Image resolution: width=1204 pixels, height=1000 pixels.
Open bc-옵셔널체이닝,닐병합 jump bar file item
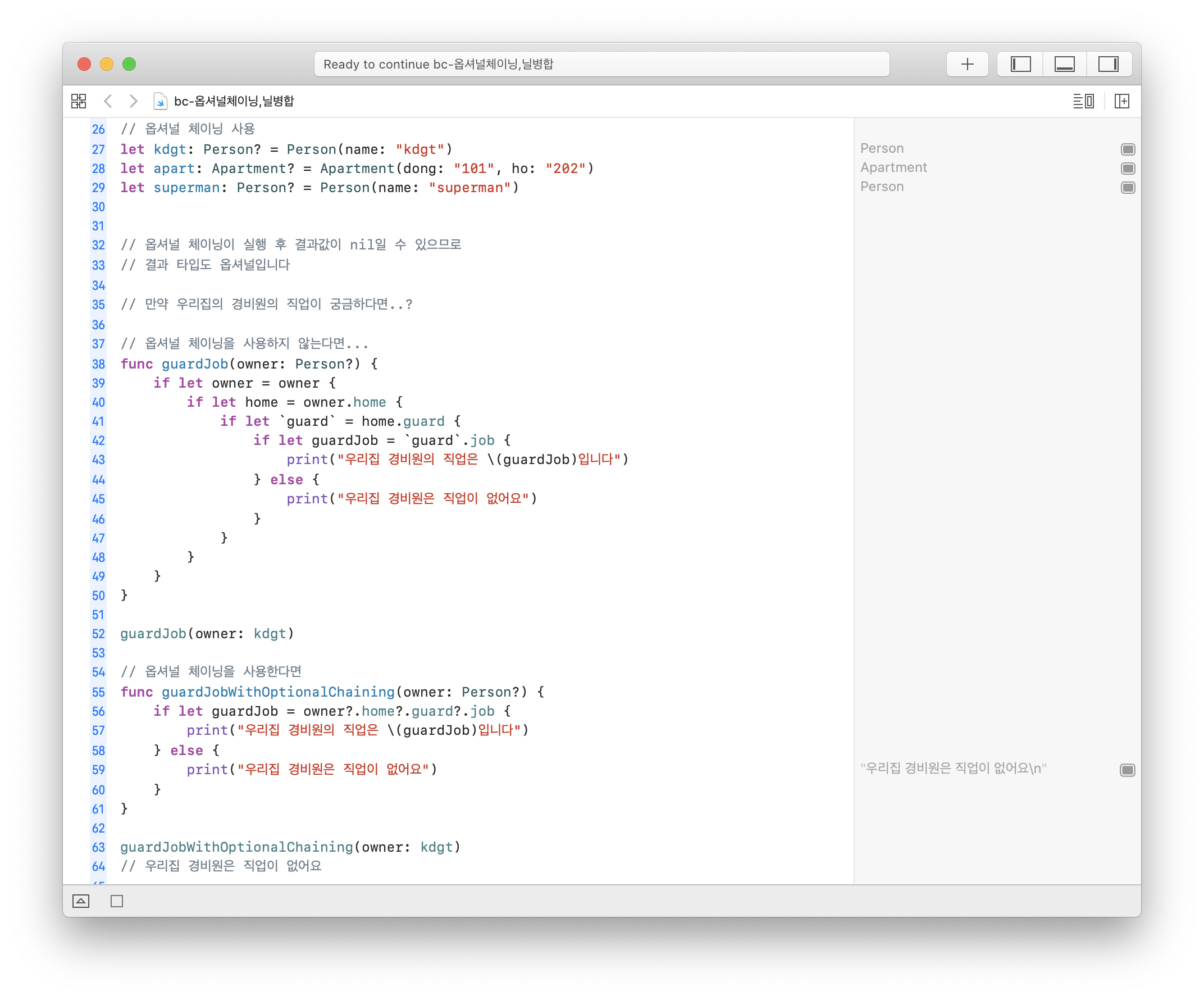[x=234, y=101]
